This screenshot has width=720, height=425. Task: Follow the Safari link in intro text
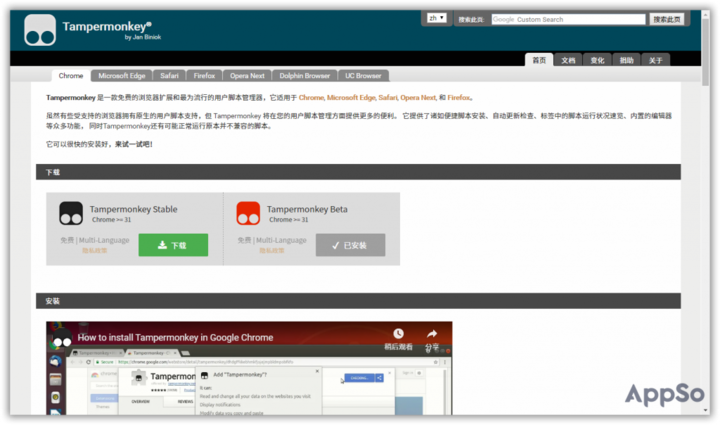pyautogui.click(x=388, y=97)
